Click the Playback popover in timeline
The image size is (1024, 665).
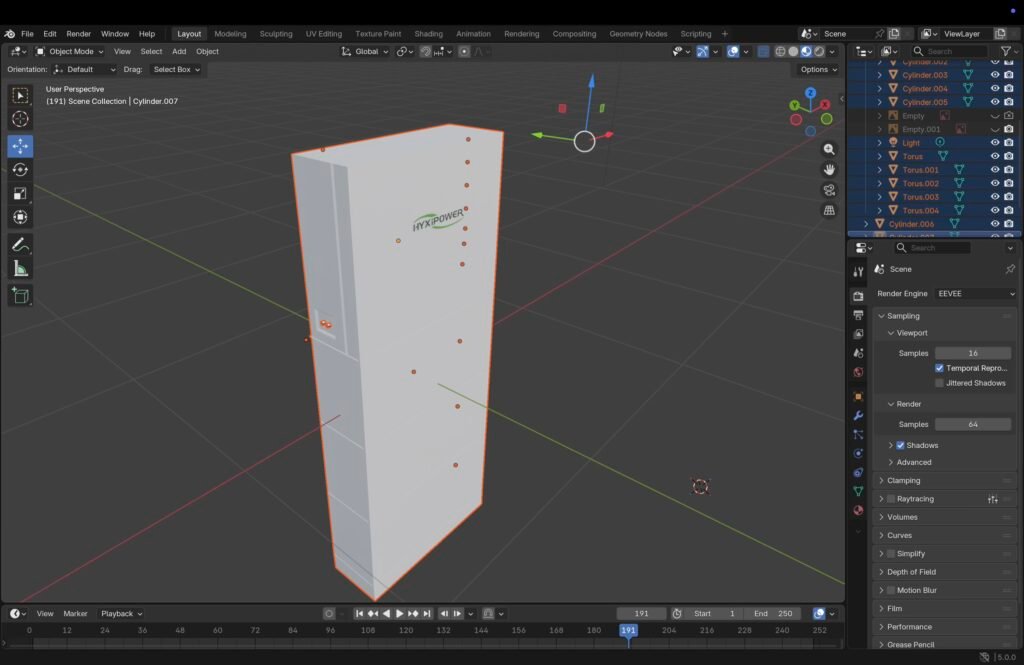point(121,613)
